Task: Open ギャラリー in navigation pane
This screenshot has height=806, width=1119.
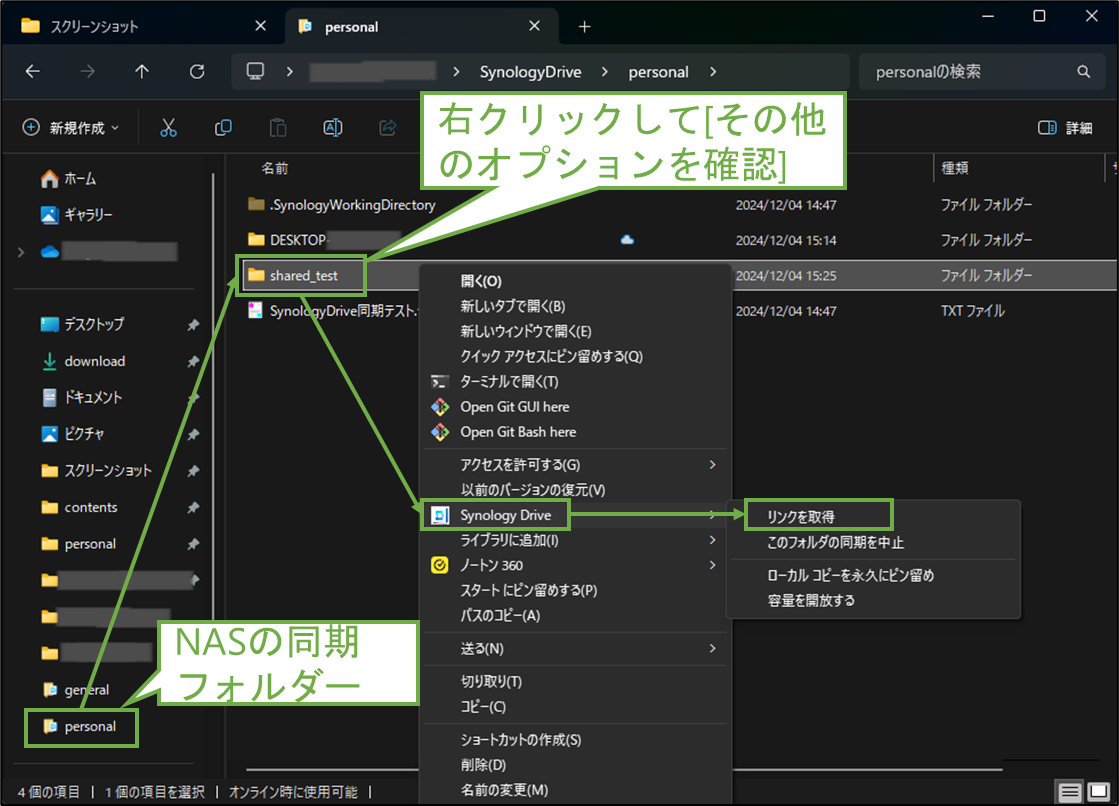Action: coord(76,214)
